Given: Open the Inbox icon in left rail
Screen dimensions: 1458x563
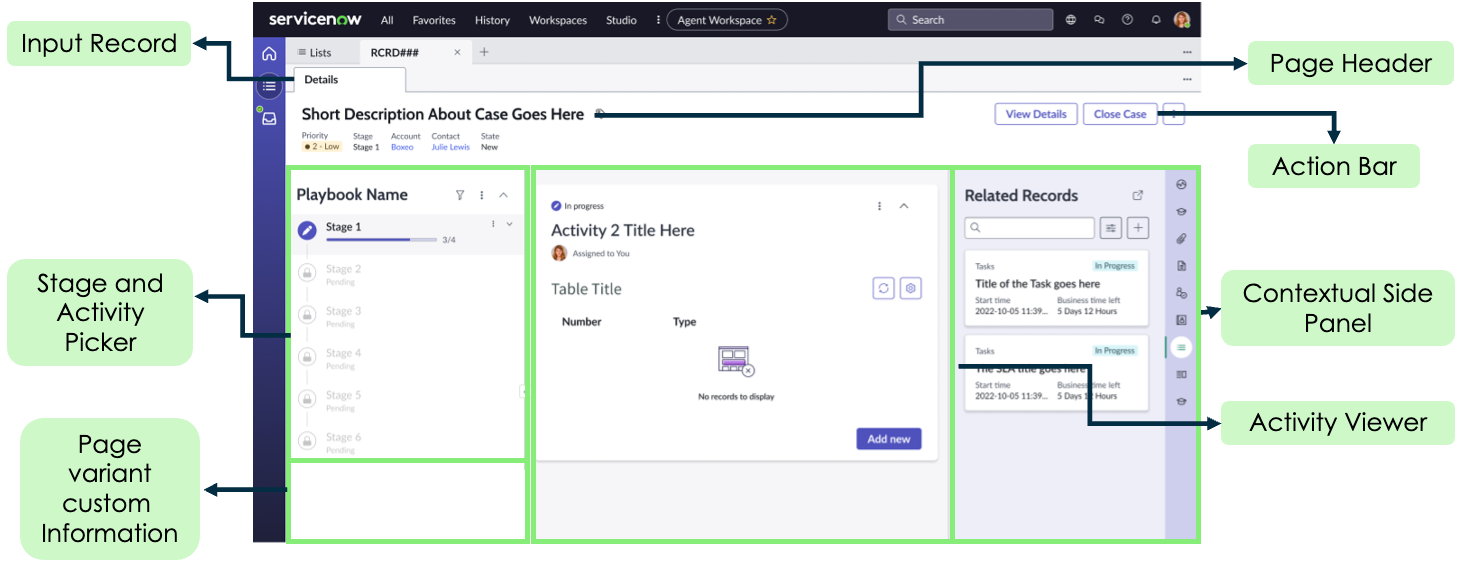Looking at the screenshot, I should click(x=269, y=118).
